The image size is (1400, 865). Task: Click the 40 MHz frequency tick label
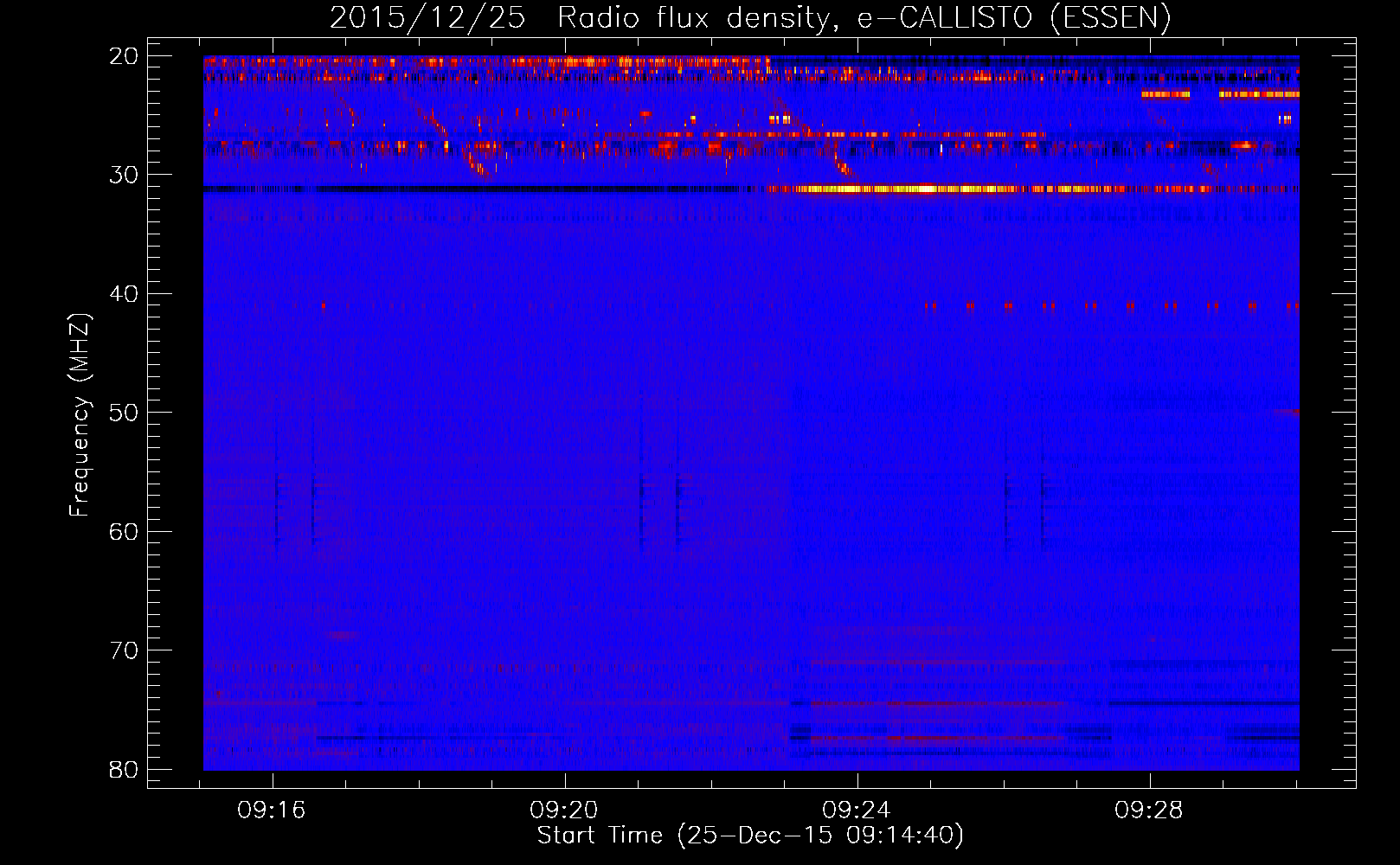(x=125, y=294)
